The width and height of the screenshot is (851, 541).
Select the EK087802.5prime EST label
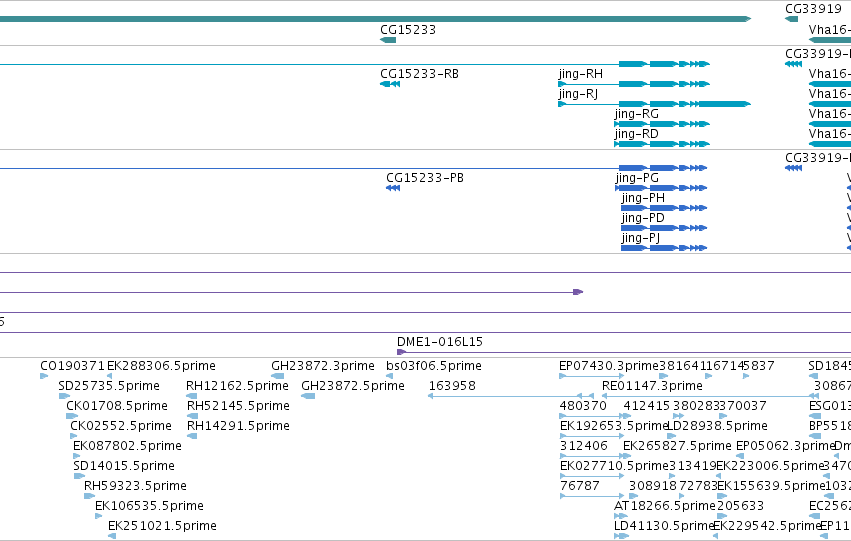[127, 446]
